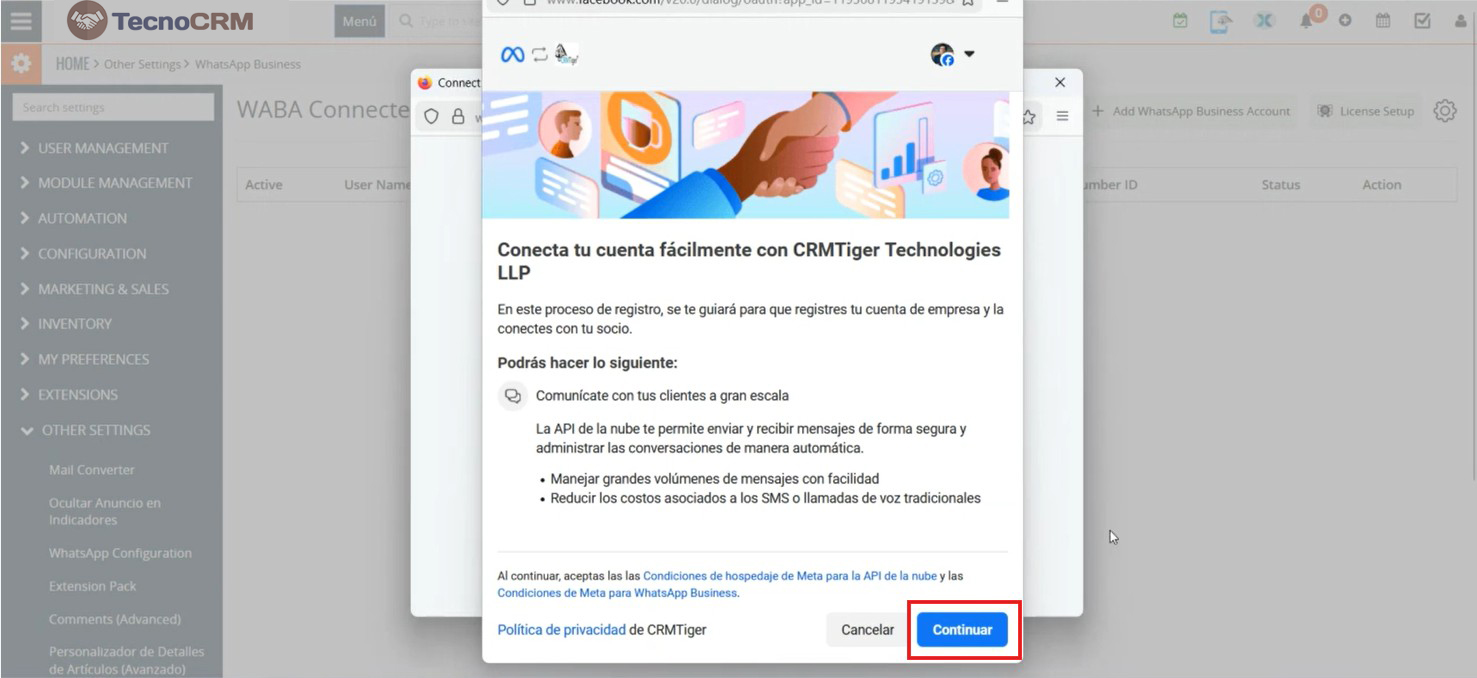Click the quick create plus icon

(x=1345, y=21)
